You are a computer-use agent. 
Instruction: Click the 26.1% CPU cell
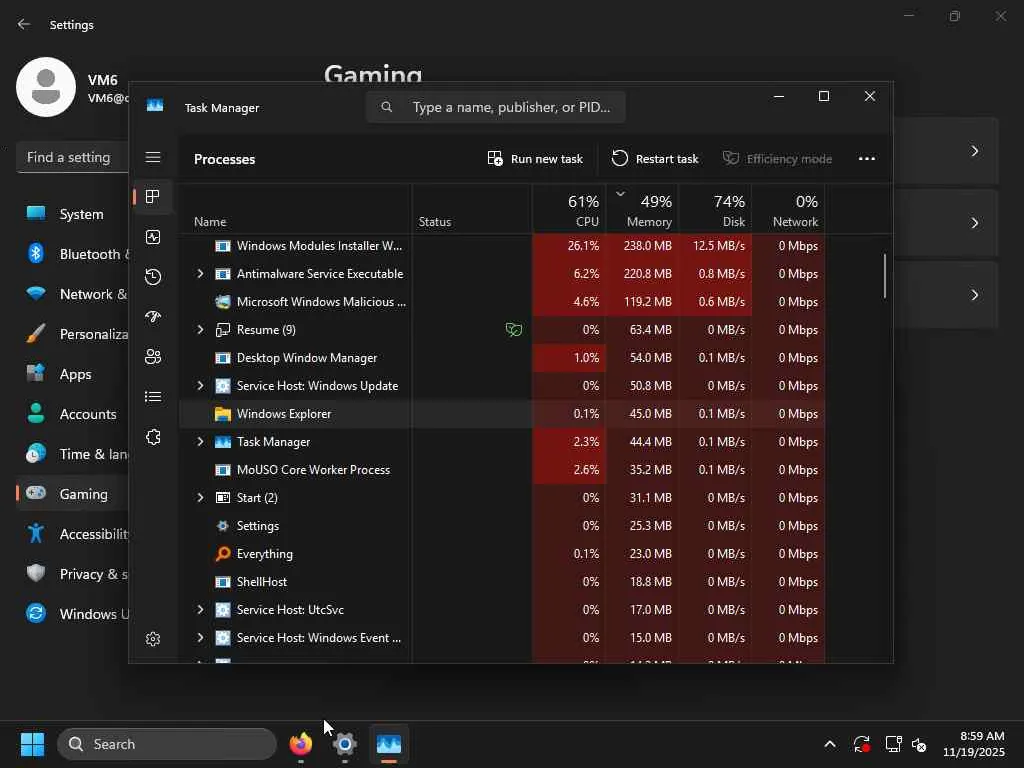569,246
